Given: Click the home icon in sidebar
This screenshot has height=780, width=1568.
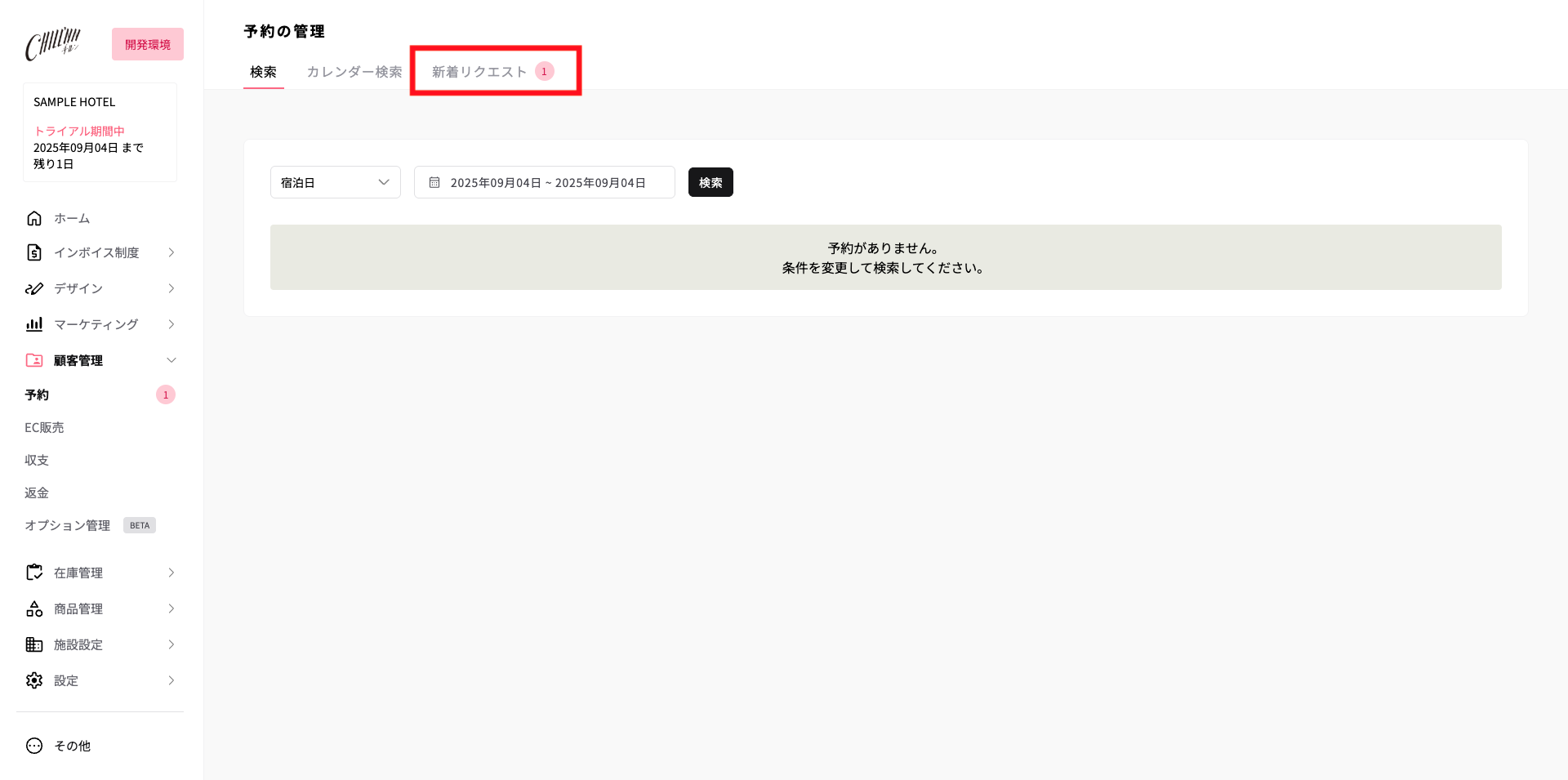Looking at the screenshot, I should pos(34,218).
